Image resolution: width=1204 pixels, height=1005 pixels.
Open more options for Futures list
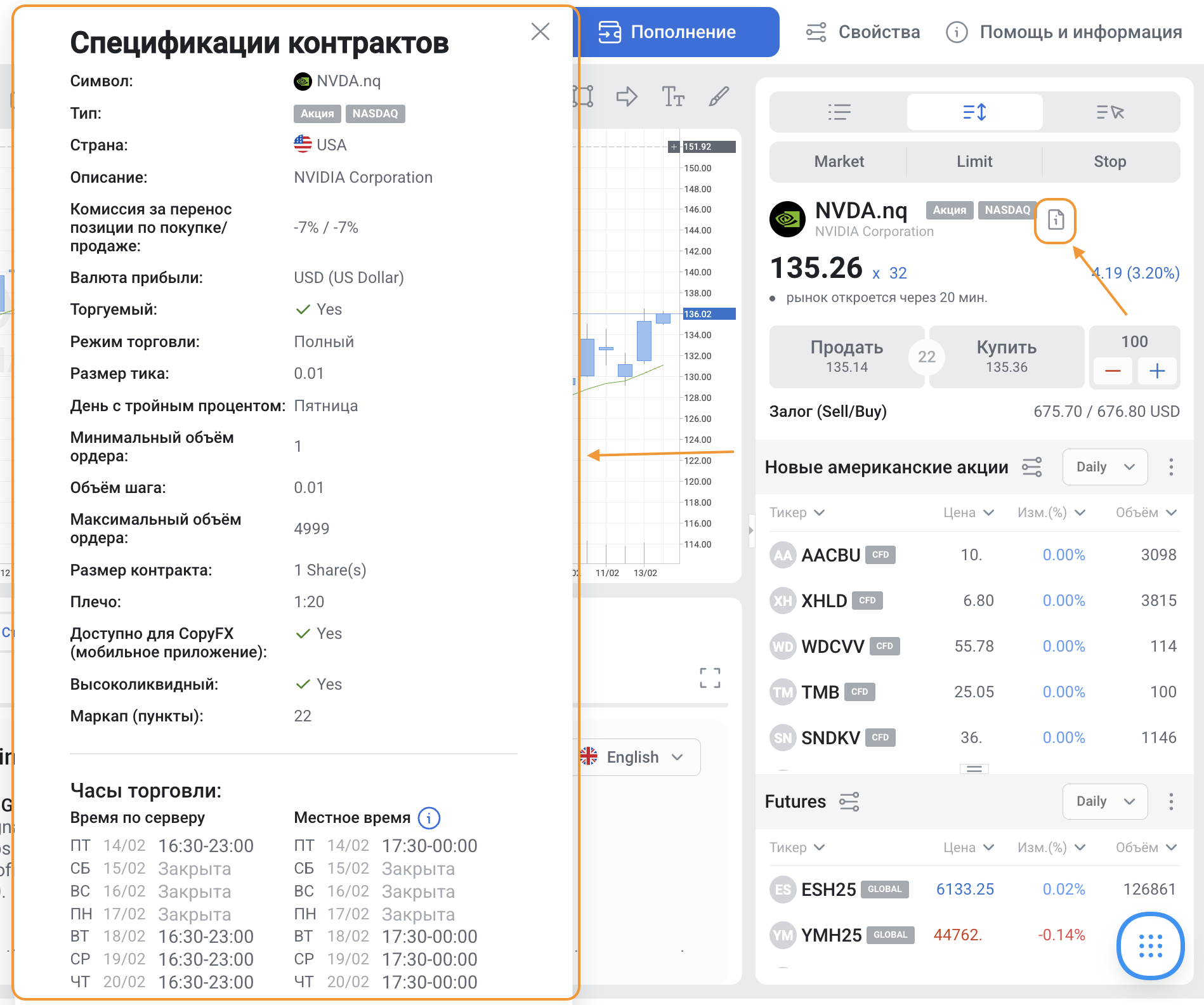[1171, 801]
